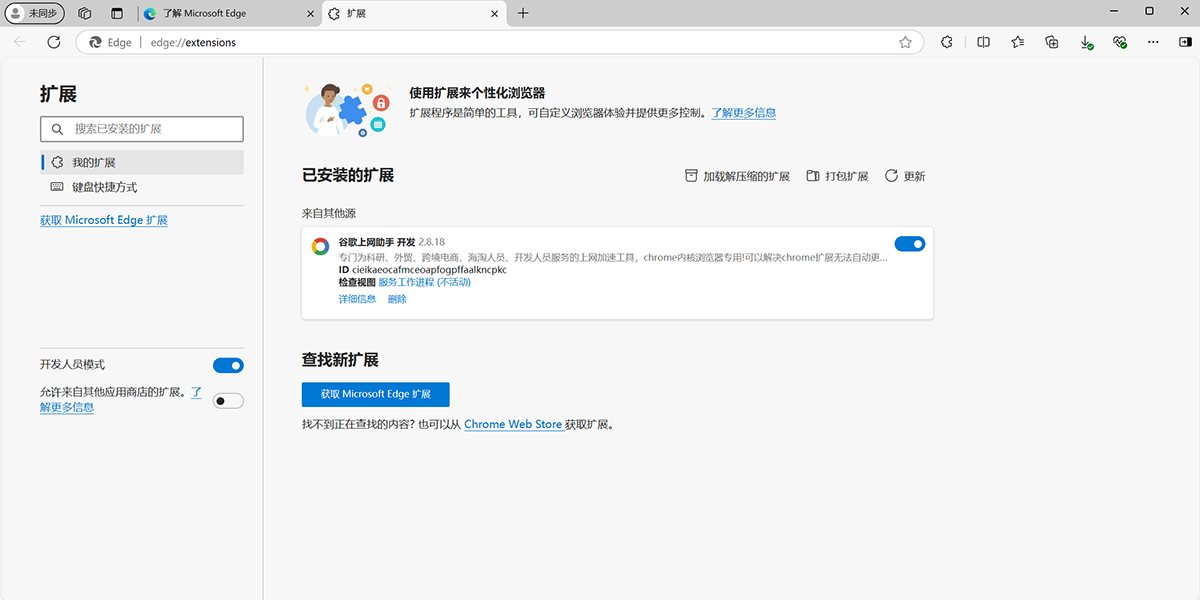Image resolution: width=1200 pixels, height=600 pixels.
Task: Reload the page with refresh icon
Action: click(54, 42)
